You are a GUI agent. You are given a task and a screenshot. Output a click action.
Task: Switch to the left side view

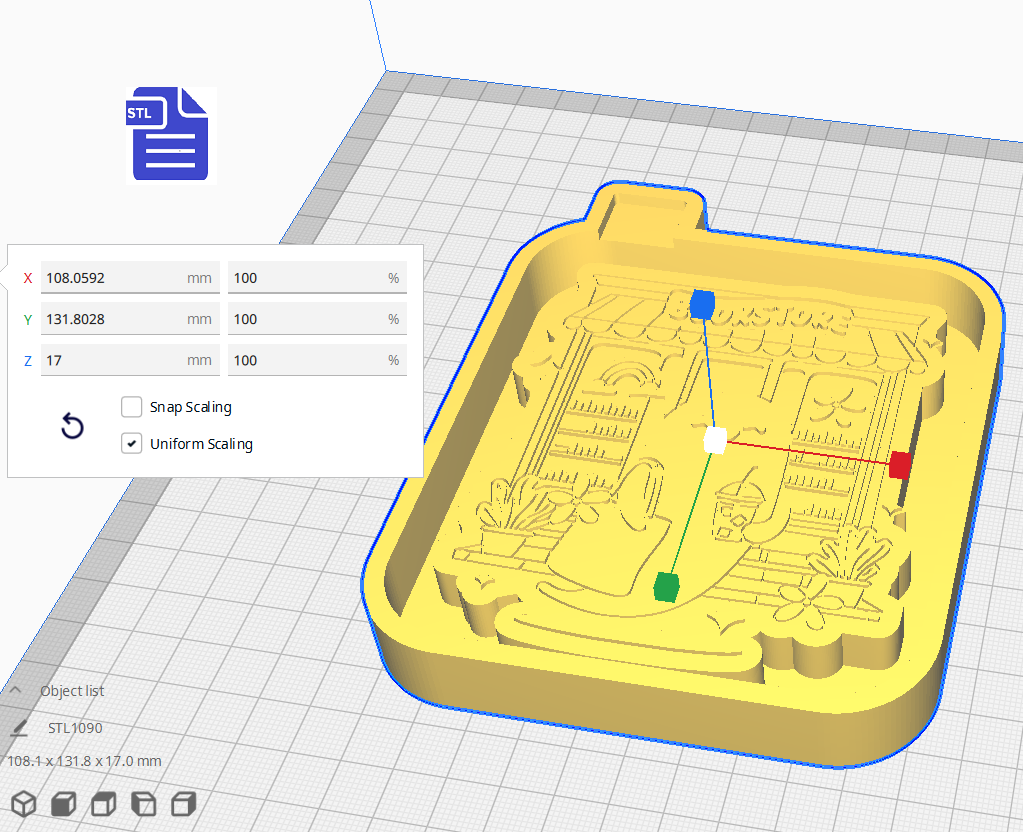(141, 803)
